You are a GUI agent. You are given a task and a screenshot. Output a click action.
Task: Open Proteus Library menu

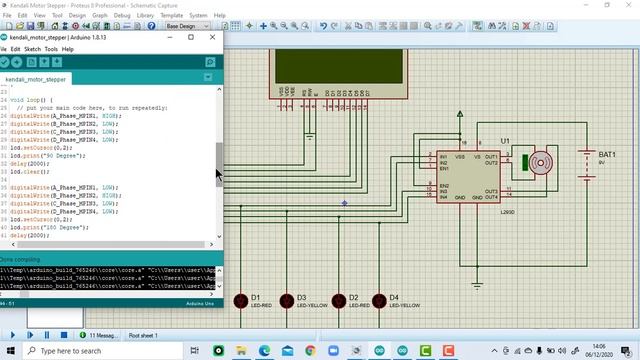click(x=145, y=15)
